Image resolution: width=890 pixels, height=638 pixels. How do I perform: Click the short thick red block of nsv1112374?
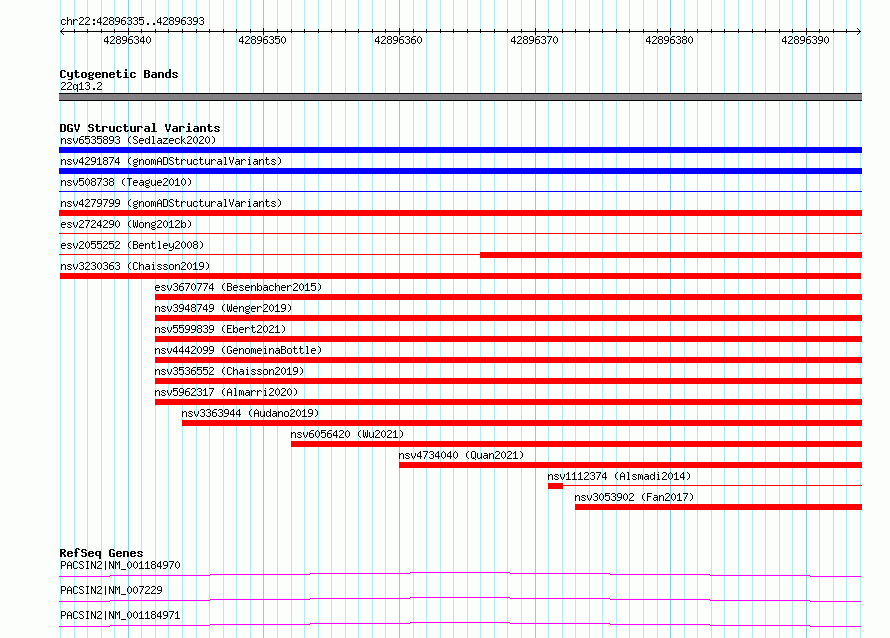pos(556,486)
